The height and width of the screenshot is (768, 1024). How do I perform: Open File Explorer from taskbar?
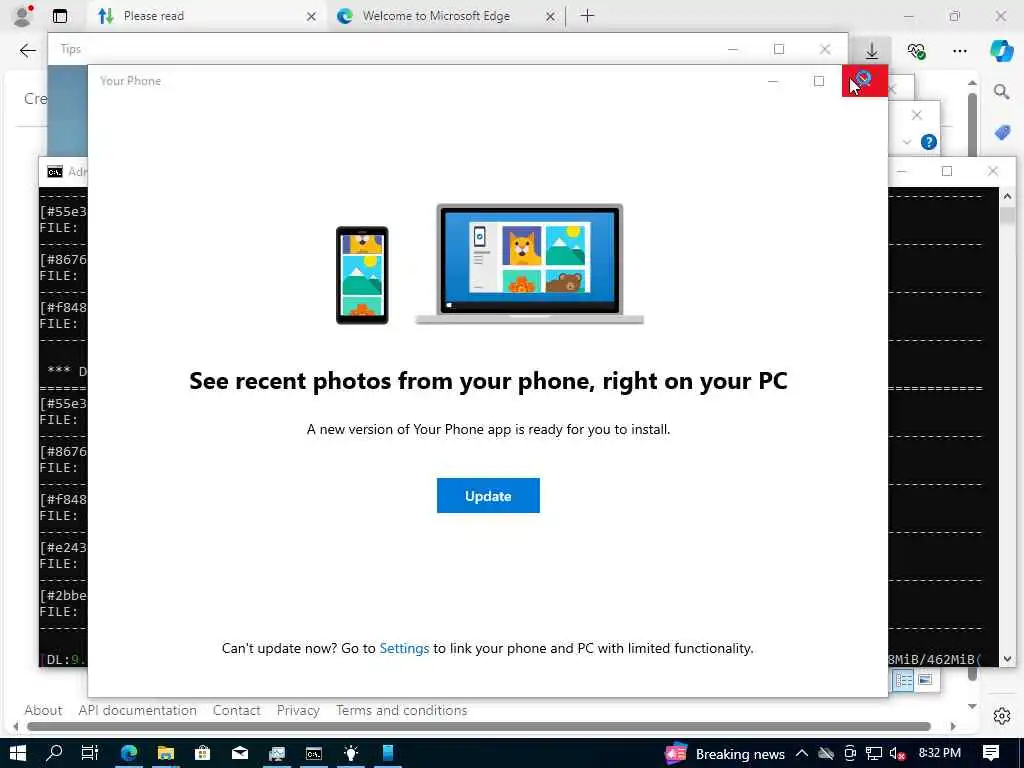coord(166,754)
